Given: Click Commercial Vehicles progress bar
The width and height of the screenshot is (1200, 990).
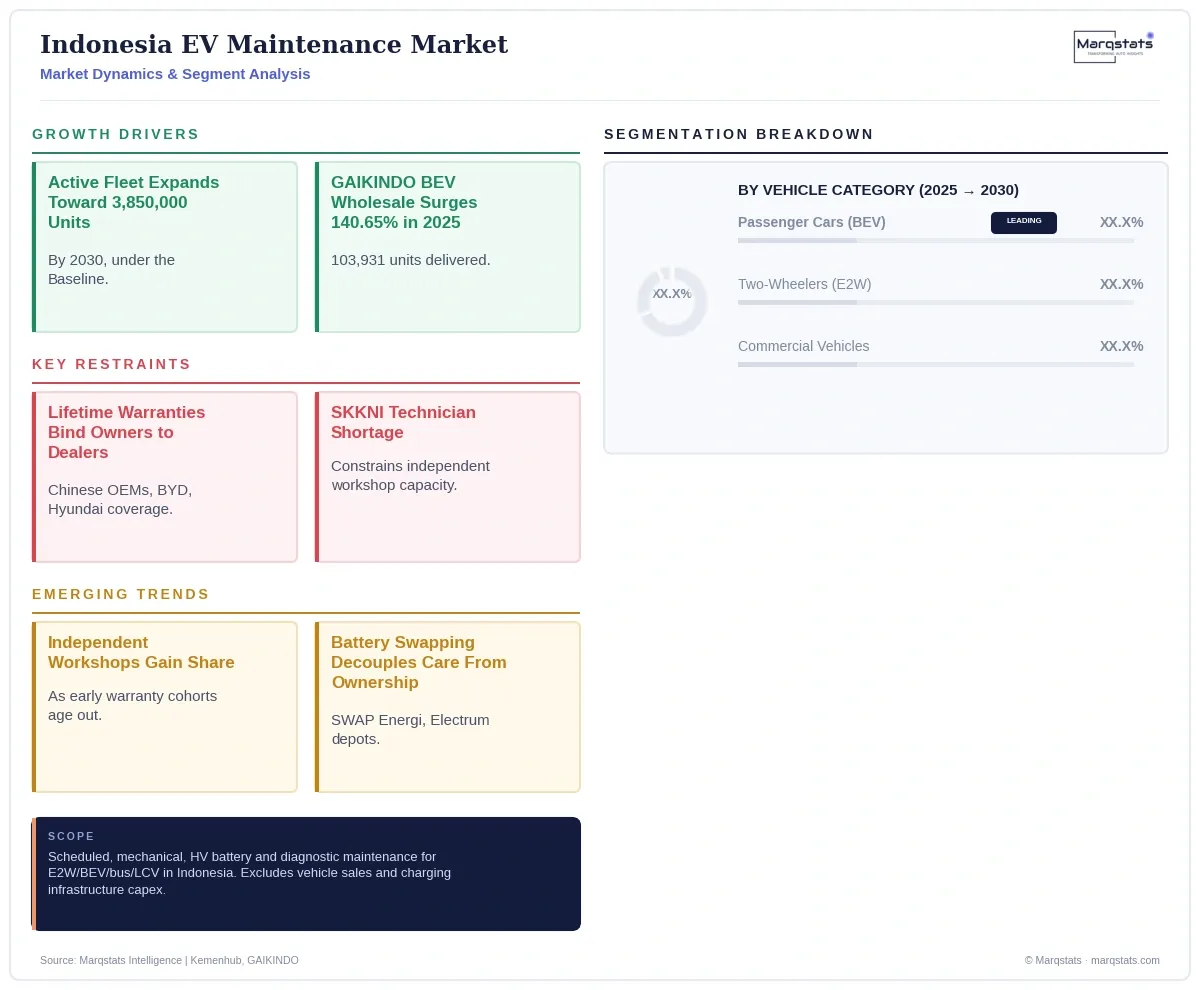Looking at the screenshot, I should pos(936,365).
